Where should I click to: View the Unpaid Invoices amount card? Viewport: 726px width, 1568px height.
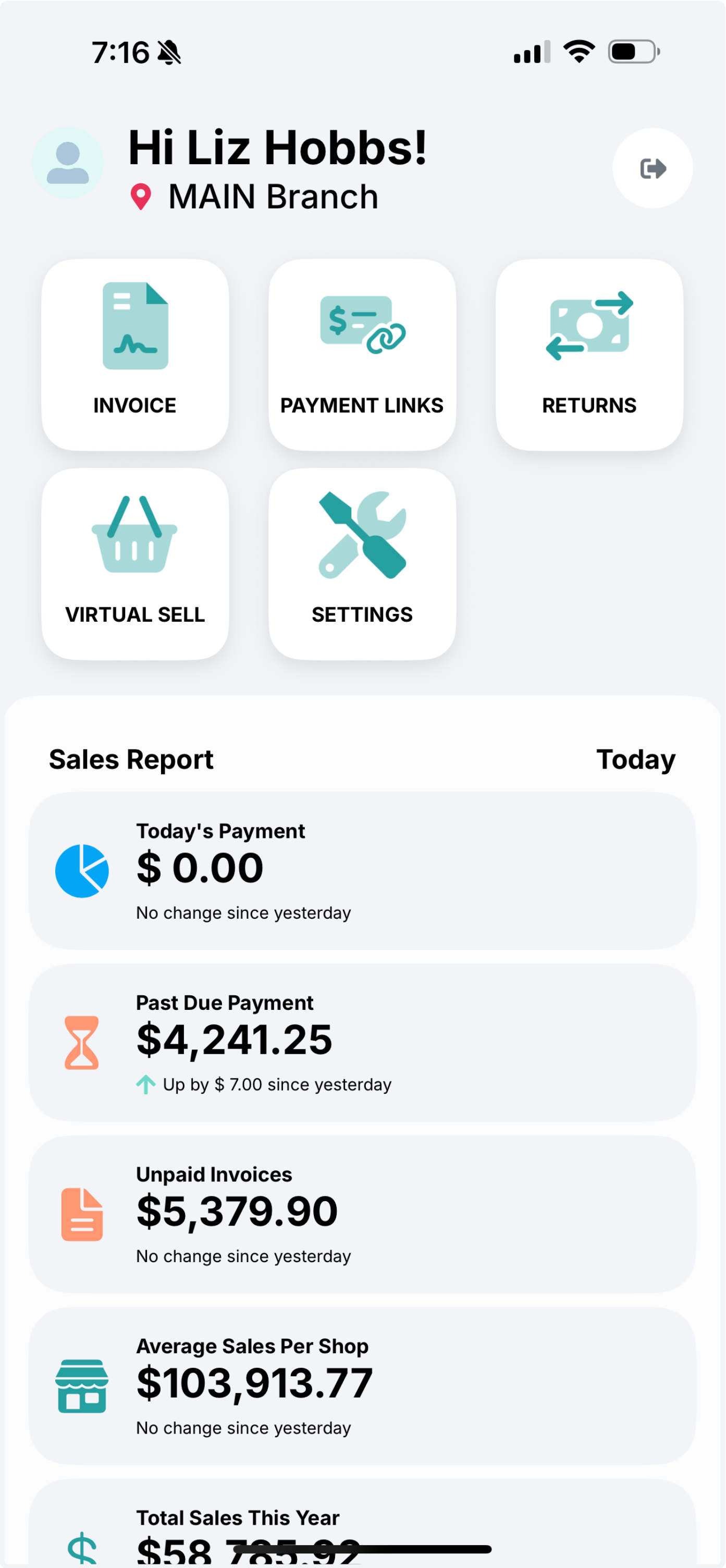pos(362,1214)
